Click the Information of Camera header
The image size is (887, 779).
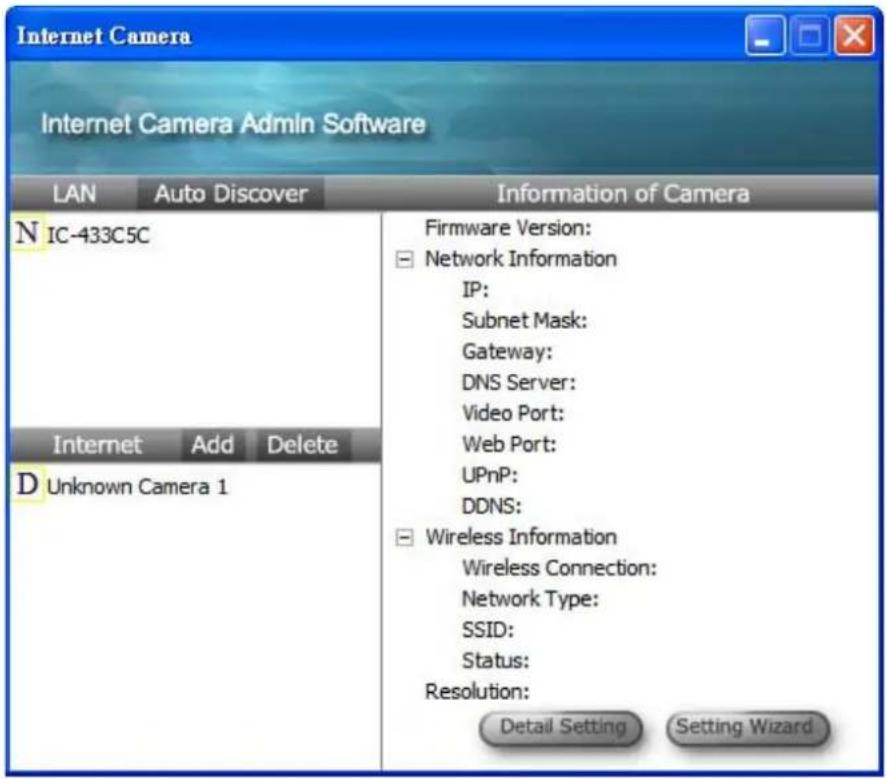click(623, 193)
